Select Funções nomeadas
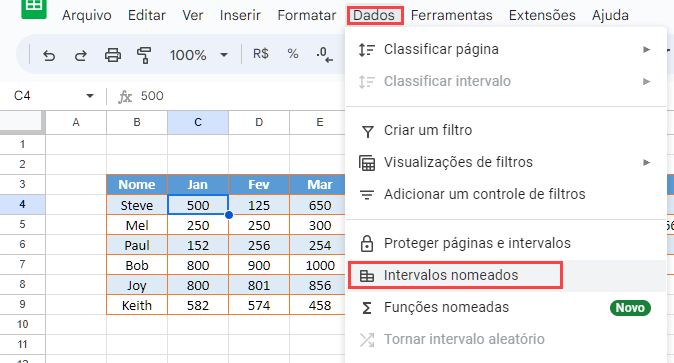The image size is (674, 363). 506,308
